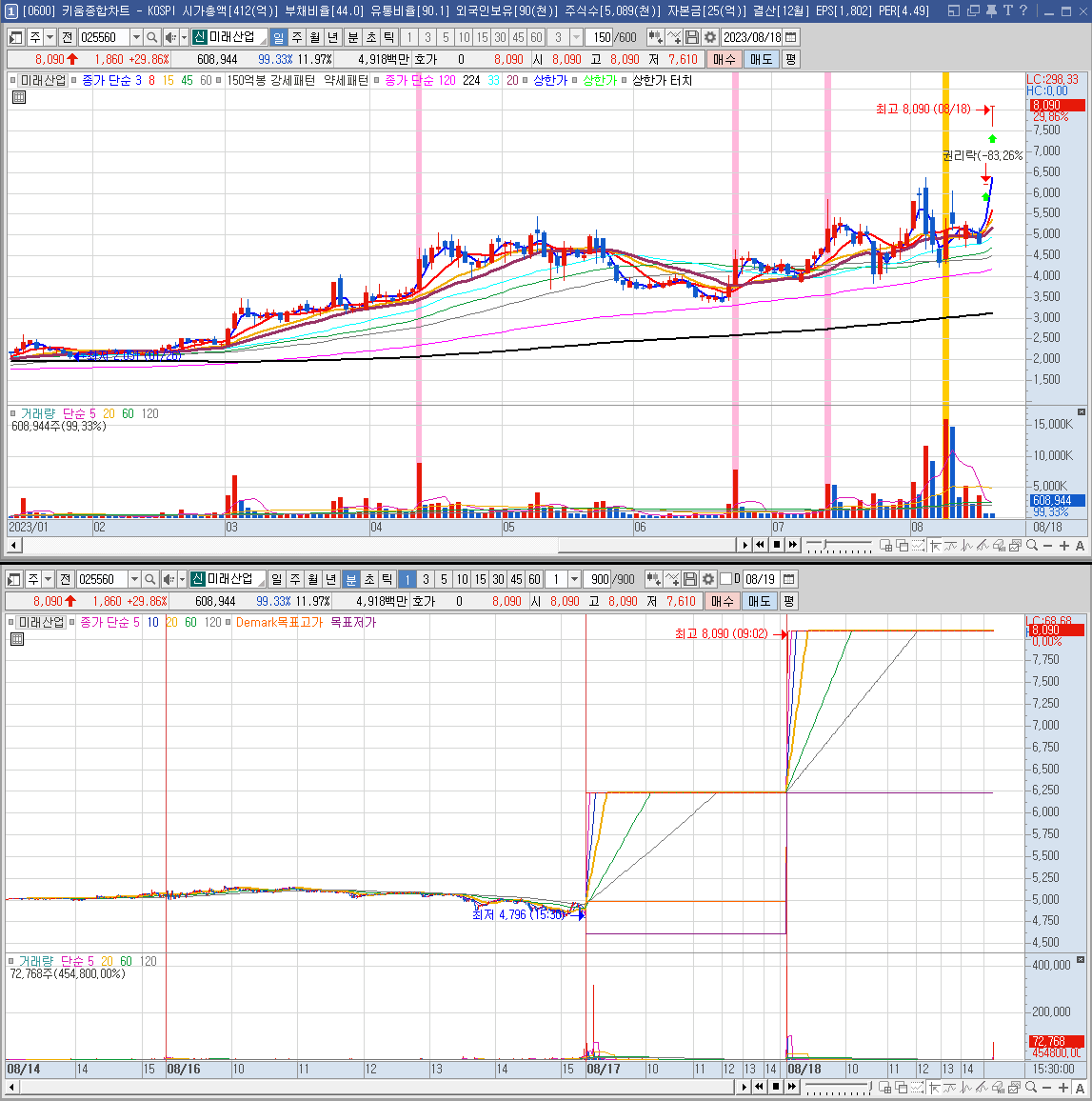This screenshot has width=1092, height=1101.
Task: Select daily 일 period in upper chart
Action: (279, 37)
